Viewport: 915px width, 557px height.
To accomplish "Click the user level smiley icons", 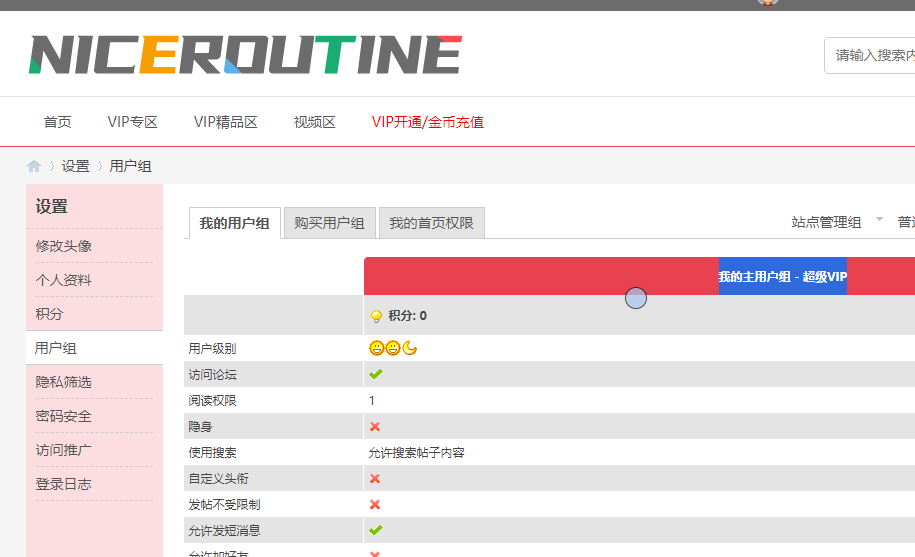I will tap(393, 348).
